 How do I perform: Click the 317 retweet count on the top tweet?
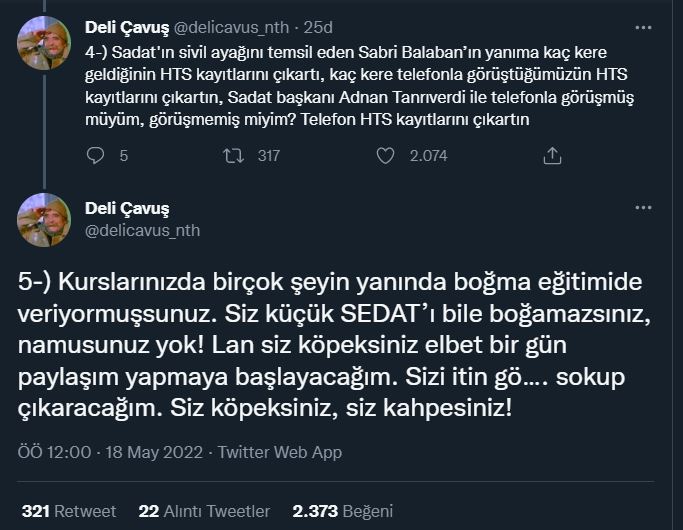click(267, 155)
